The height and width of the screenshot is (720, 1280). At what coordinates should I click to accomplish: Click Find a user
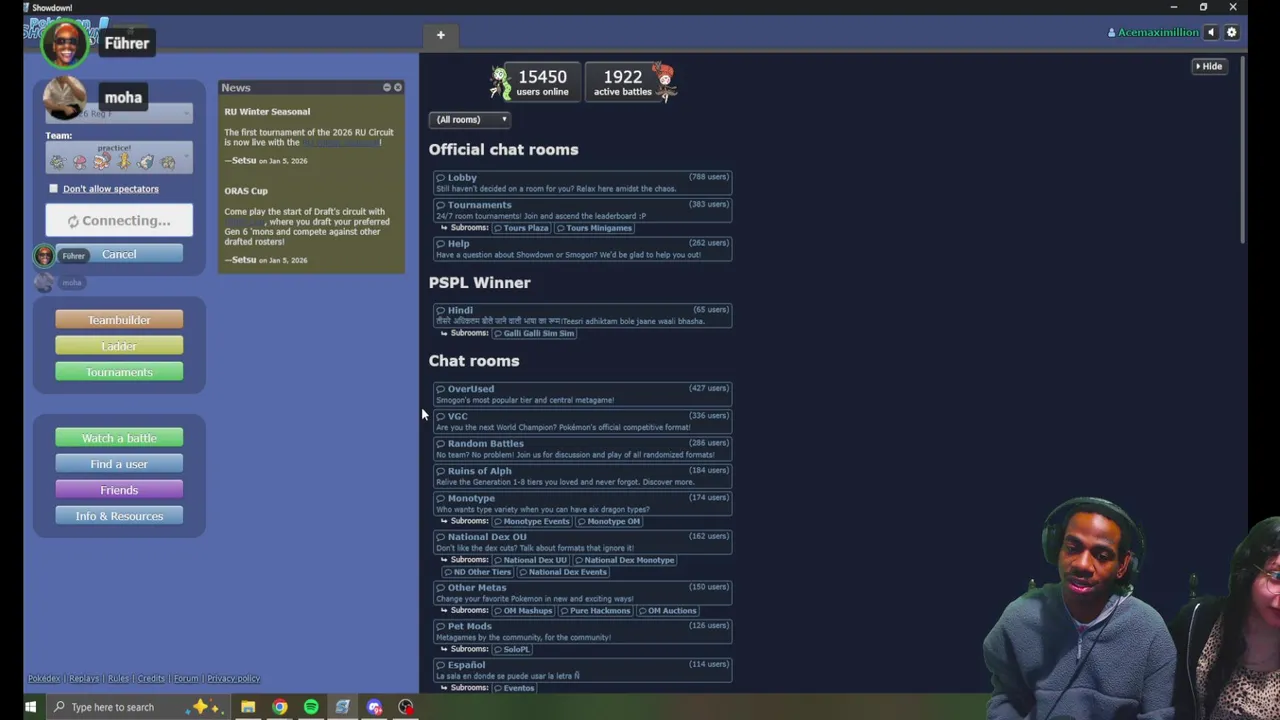click(119, 464)
